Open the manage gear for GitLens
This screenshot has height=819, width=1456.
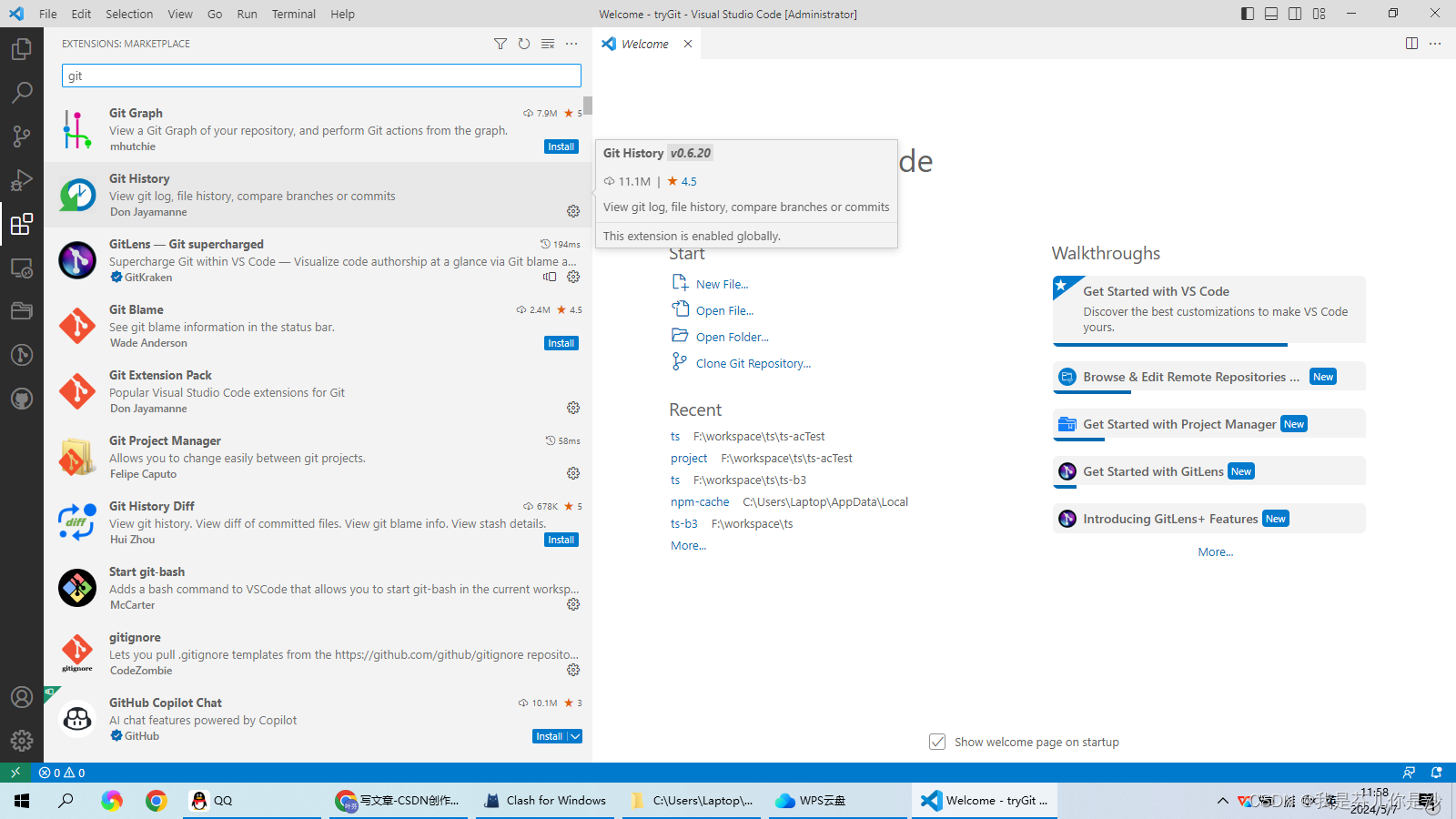(x=573, y=277)
